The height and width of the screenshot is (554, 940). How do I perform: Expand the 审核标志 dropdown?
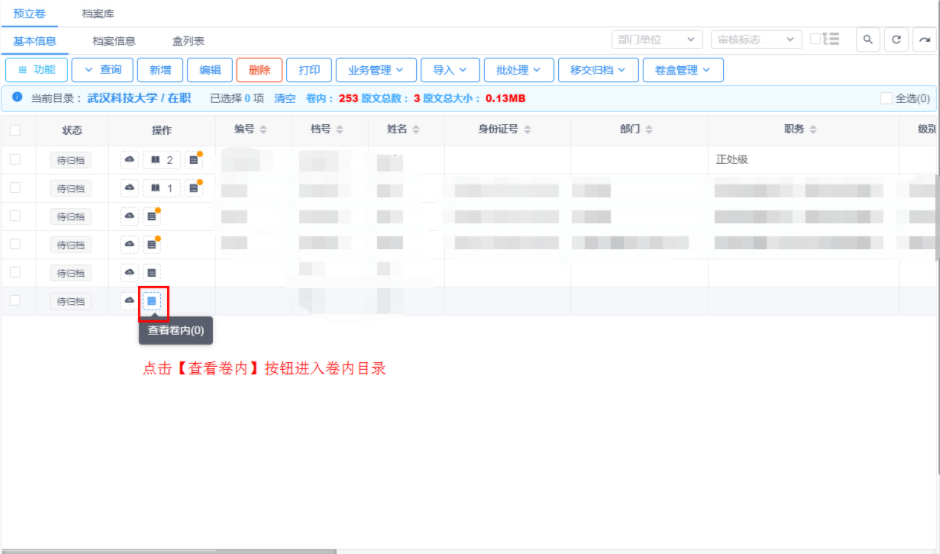point(755,40)
